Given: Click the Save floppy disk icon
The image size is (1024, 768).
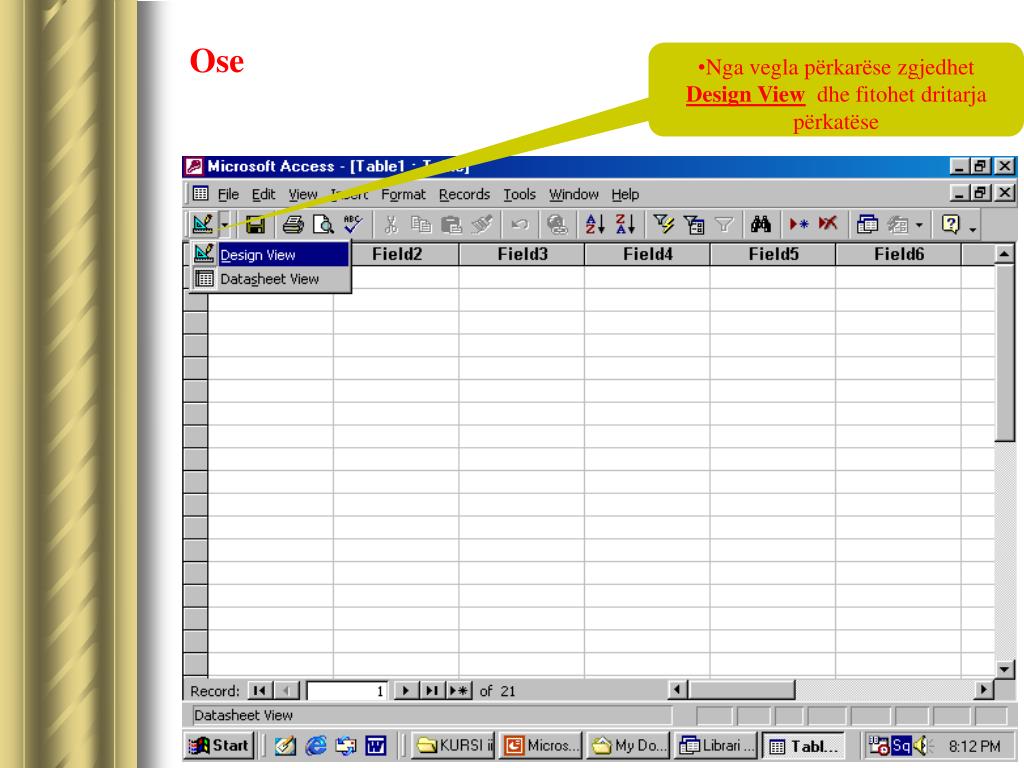Looking at the screenshot, I should pos(255,225).
